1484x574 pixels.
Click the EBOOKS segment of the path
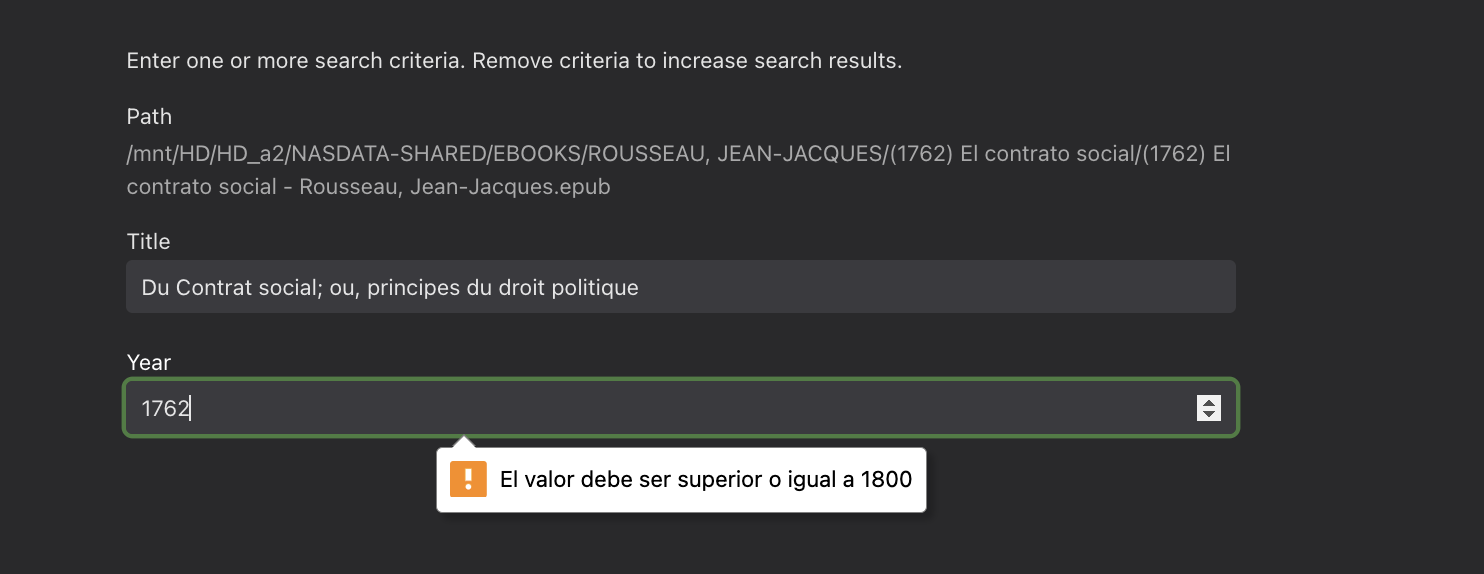point(533,156)
